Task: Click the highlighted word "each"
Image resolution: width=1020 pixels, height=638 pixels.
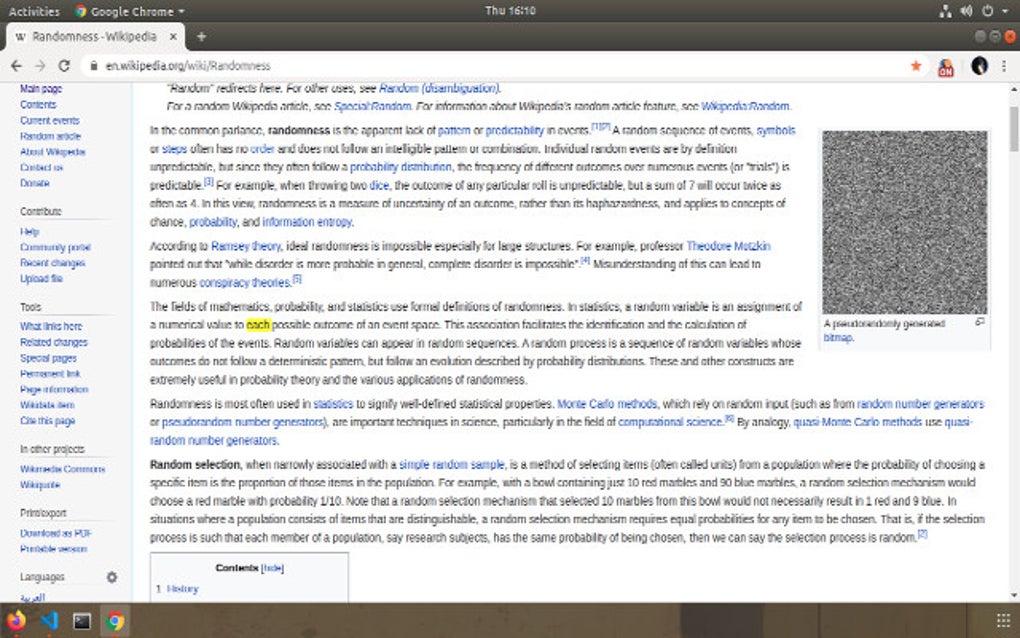Action: tap(258, 325)
